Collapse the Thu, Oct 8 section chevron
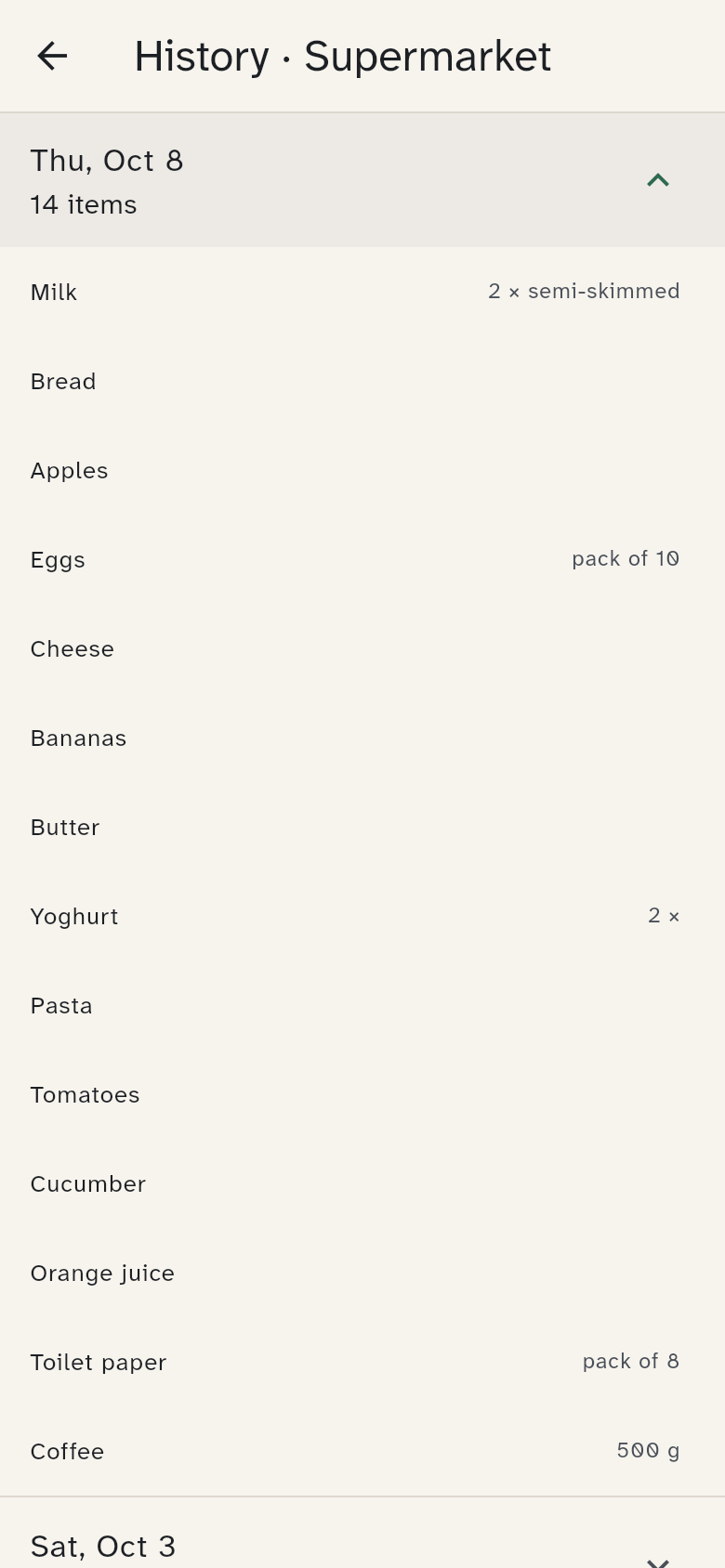Image resolution: width=725 pixels, height=1568 pixels. click(658, 180)
